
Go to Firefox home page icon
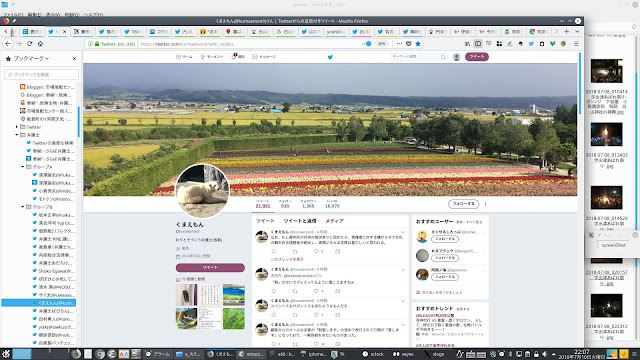[40, 44]
